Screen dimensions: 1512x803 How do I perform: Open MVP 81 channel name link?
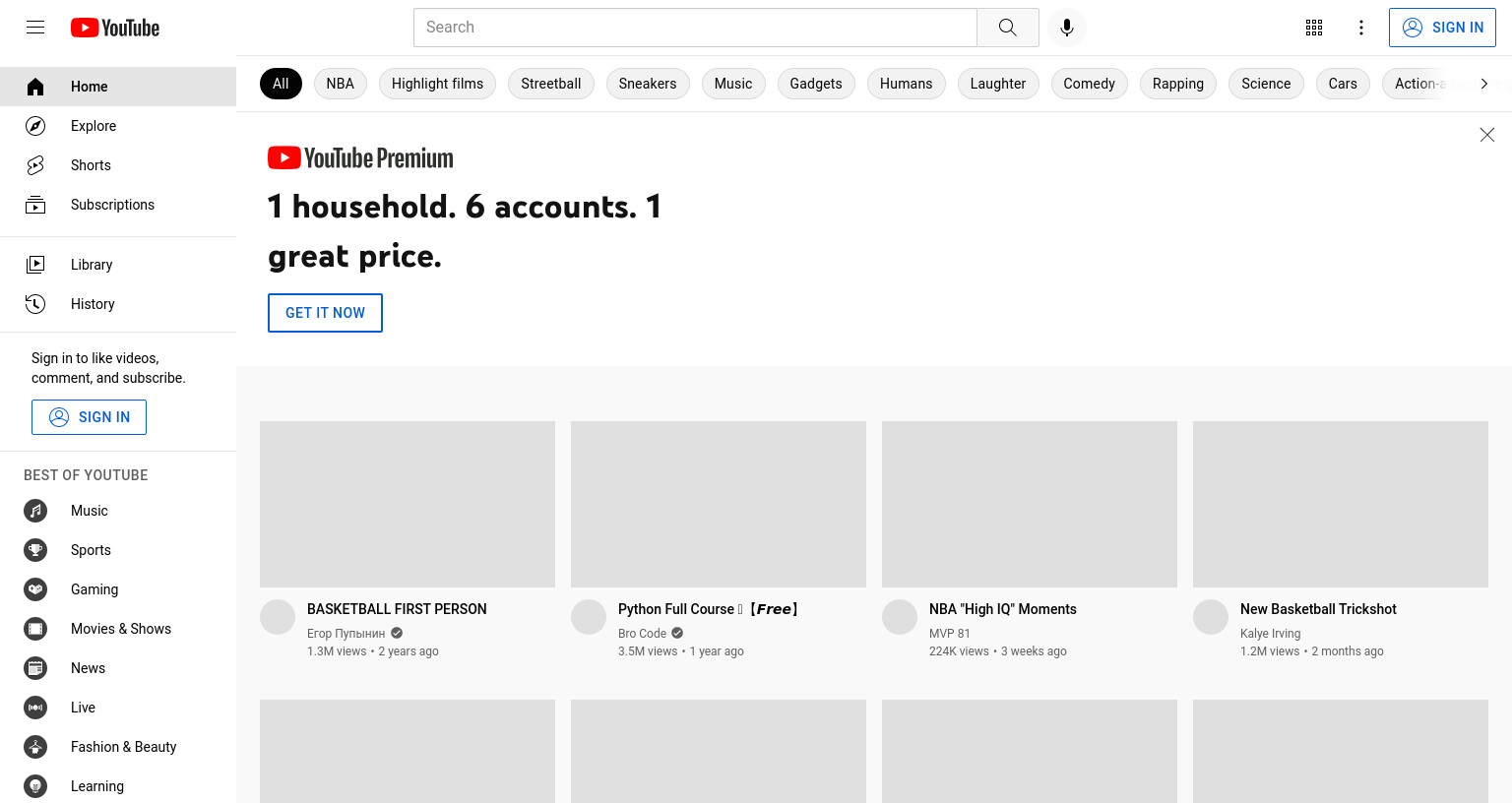pos(950,634)
